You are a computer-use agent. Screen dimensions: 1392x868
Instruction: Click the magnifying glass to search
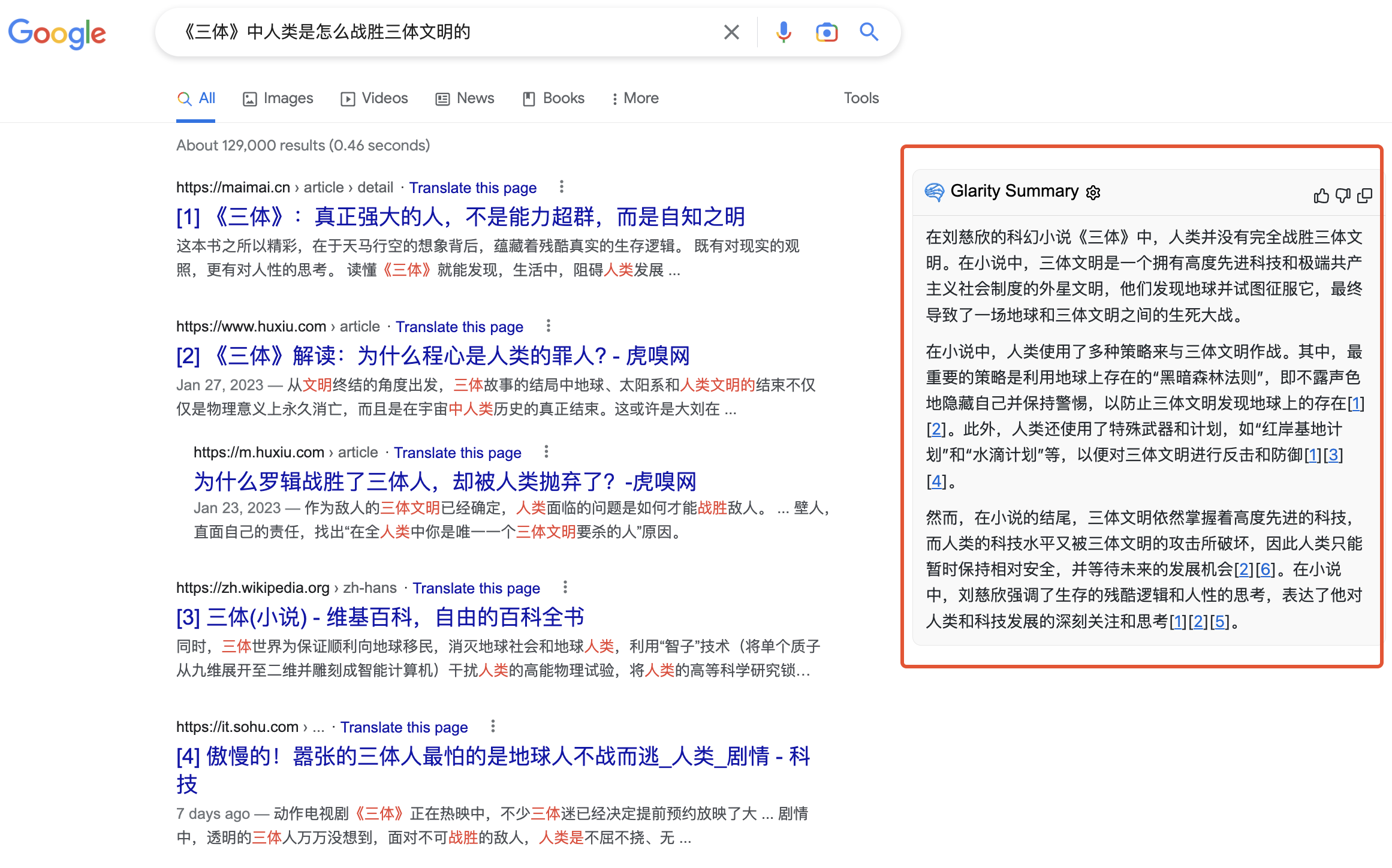click(x=869, y=32)
